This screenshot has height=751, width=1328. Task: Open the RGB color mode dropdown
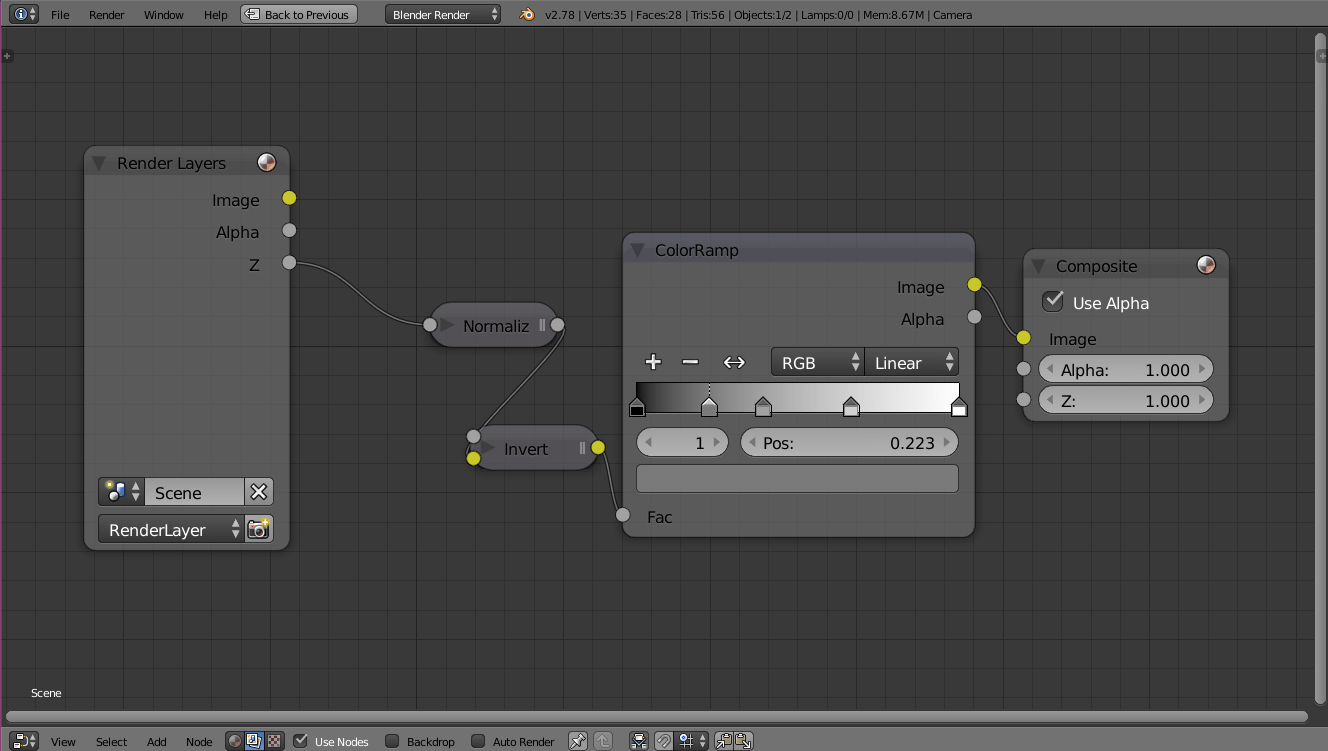point(817,362)
